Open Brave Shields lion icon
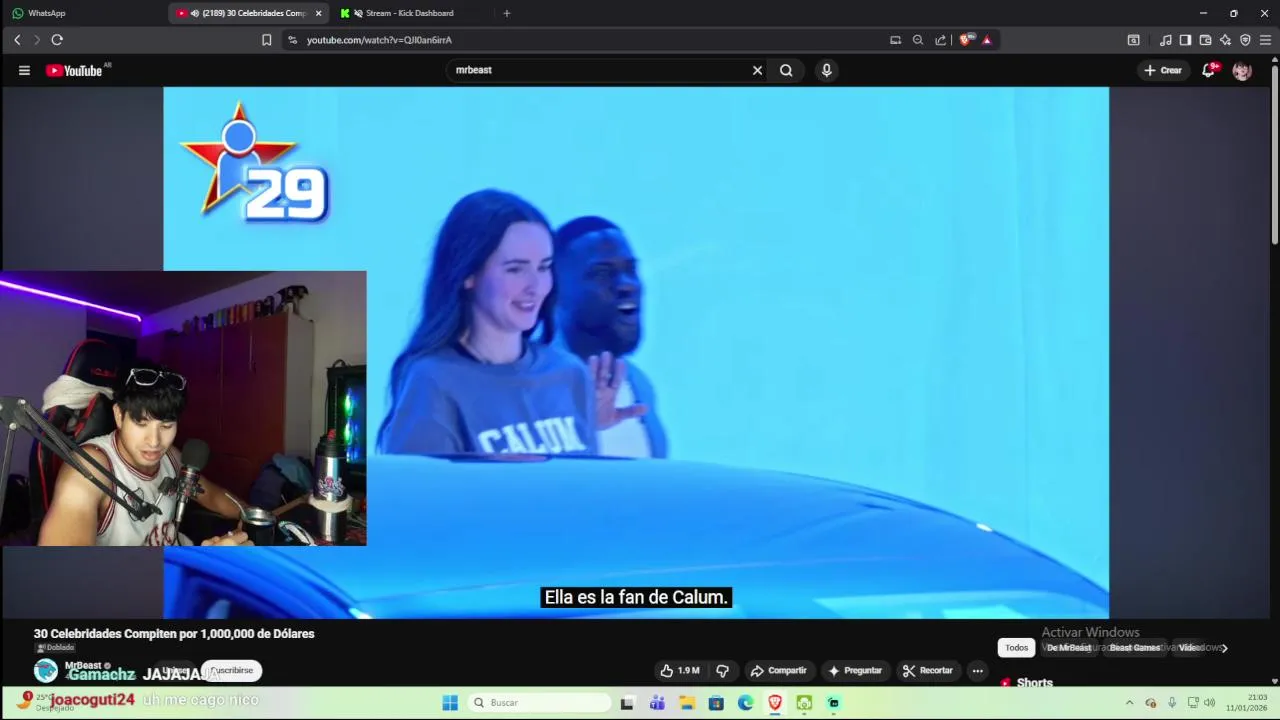Viewport: 1280px width, 720px height. (x=965, y=40)
